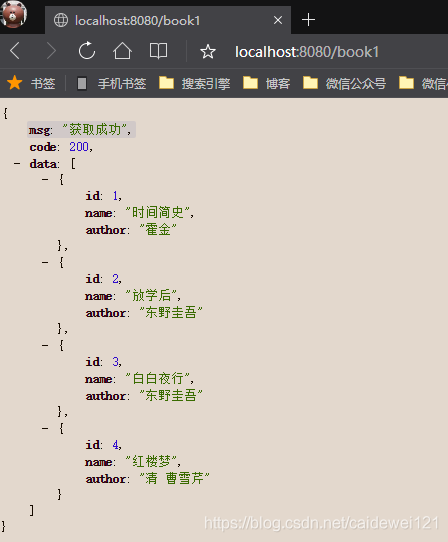The image size is (448, 542).
Task: Collapse the object with id 1
Action: 45,179
